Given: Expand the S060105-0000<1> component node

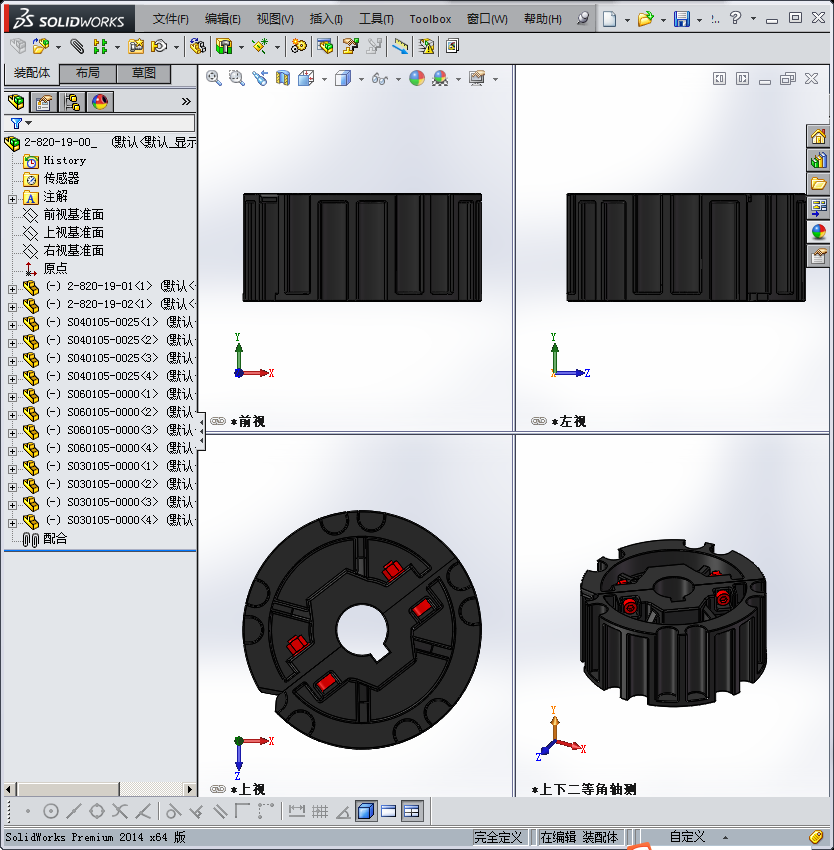Looking at the screenshot, I should [x=12, y=397].
